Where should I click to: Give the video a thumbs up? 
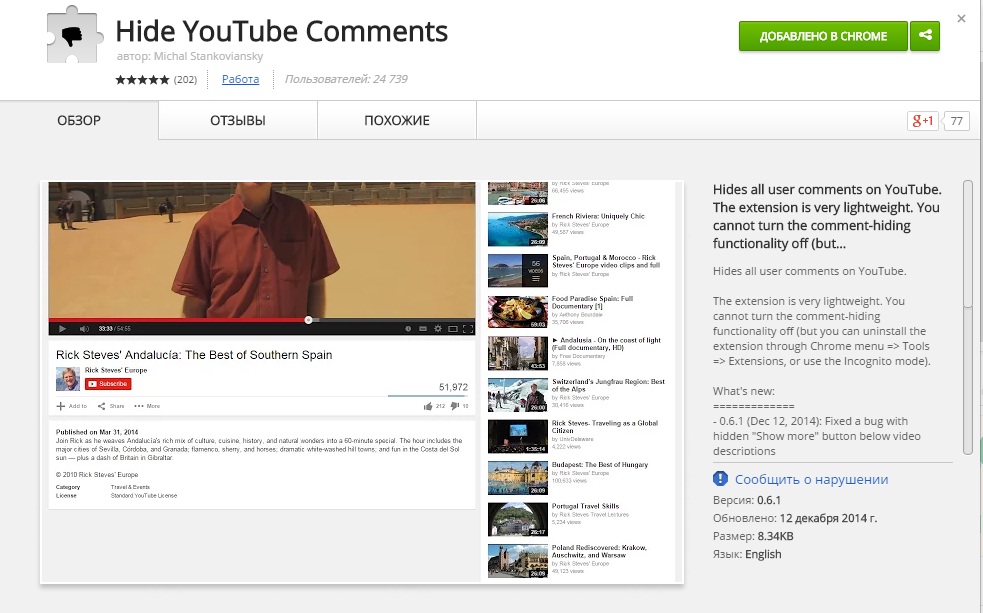pyautogui.click(x=427, y=404)
